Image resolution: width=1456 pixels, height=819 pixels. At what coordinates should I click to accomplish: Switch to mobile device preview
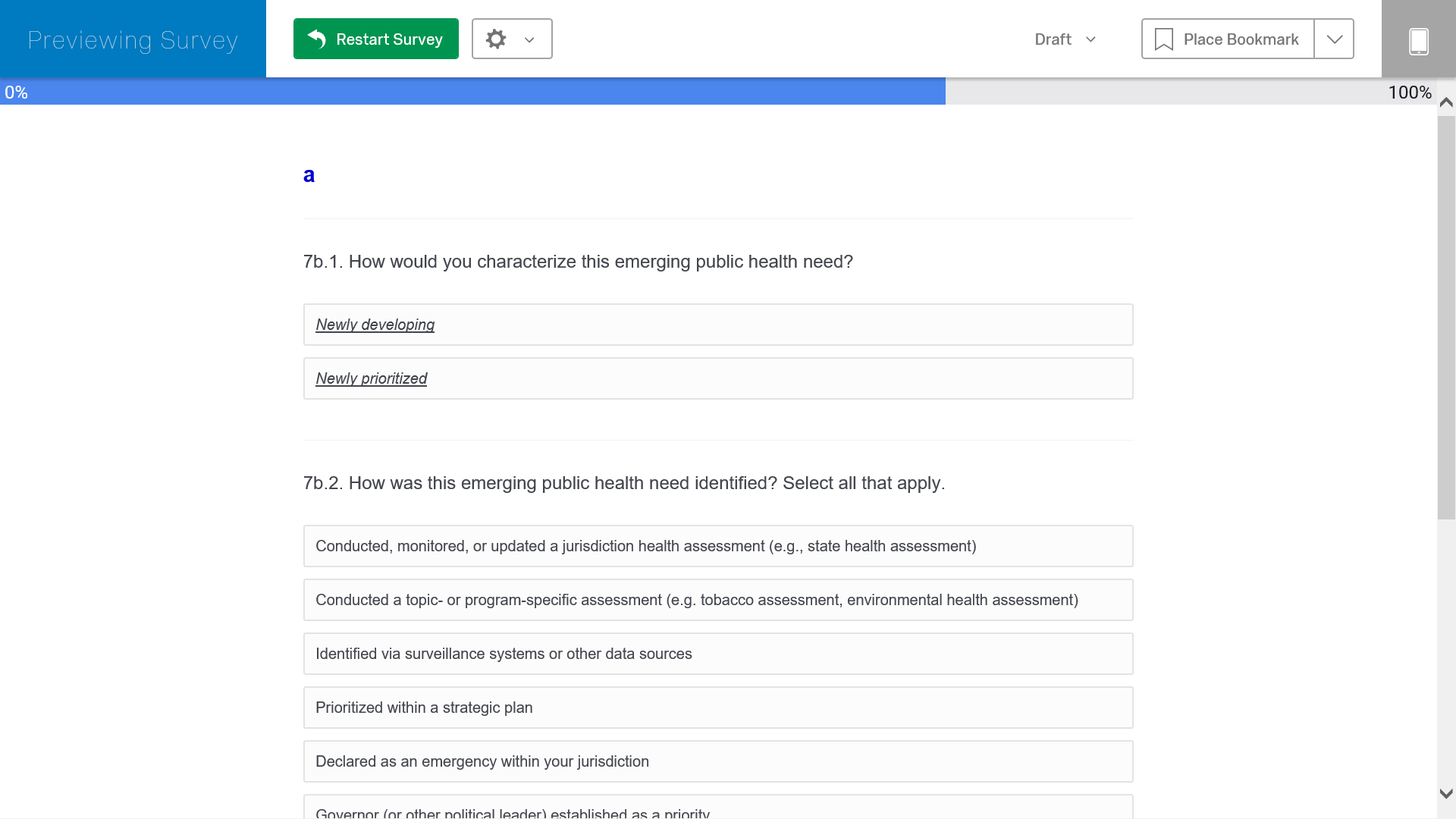(x=1418, y=40)
